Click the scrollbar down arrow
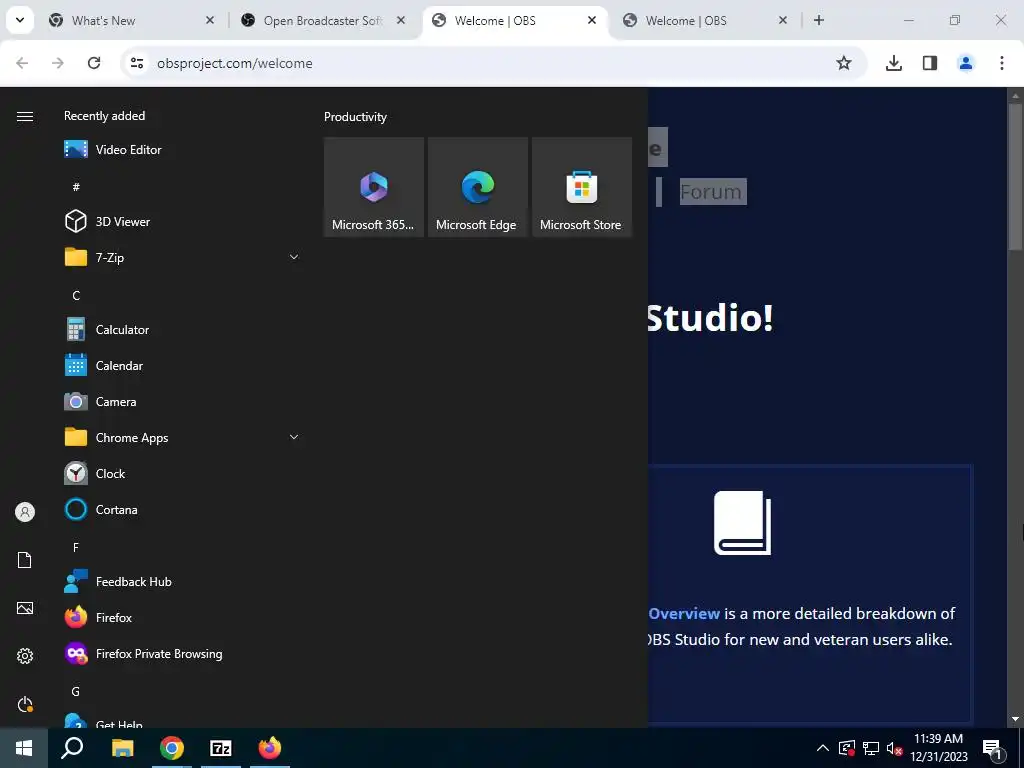Image resolution: width=1024 pixels, height=768 pixels. tap(1016, 719)
